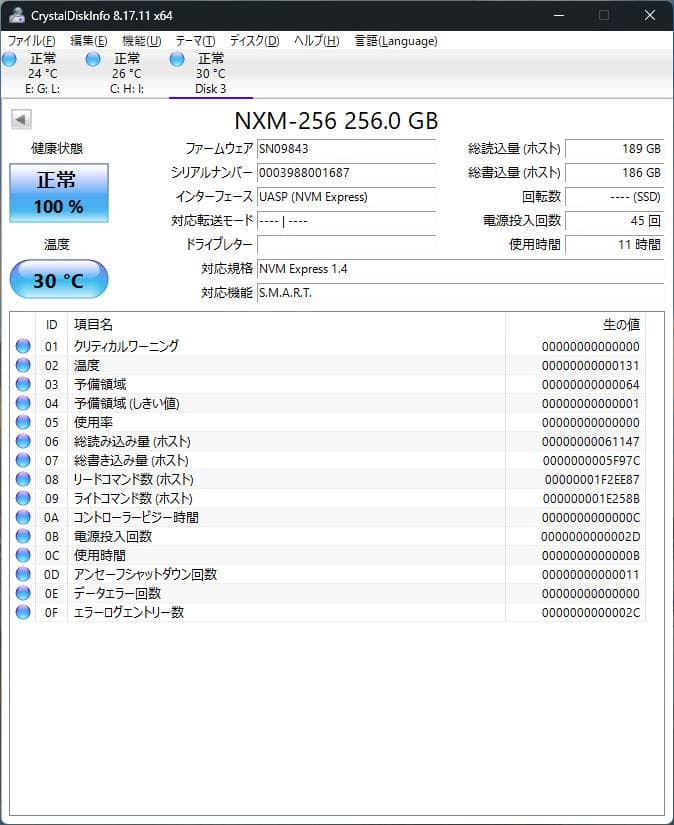Click status orb for 04 予備領域 (しきい値)
674x825 pixels.
(x=23, y=403)
